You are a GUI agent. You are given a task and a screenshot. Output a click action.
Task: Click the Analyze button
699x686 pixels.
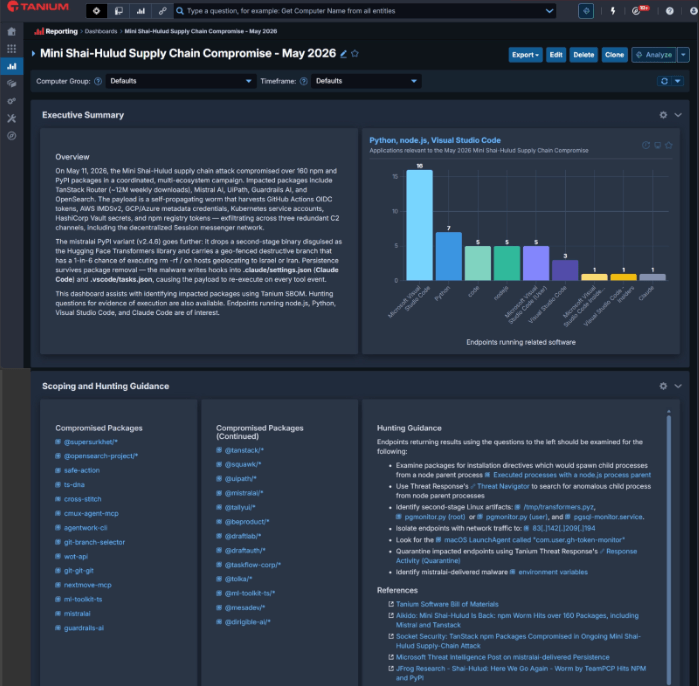pos(654,55)
